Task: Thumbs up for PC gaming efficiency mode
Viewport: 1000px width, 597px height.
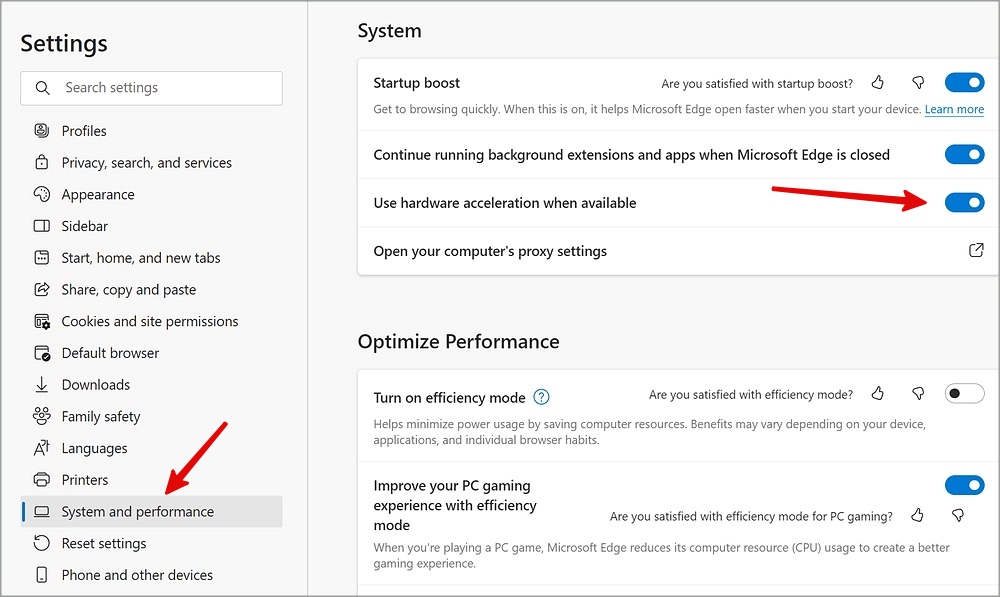Action: click(x=918, y=515)
